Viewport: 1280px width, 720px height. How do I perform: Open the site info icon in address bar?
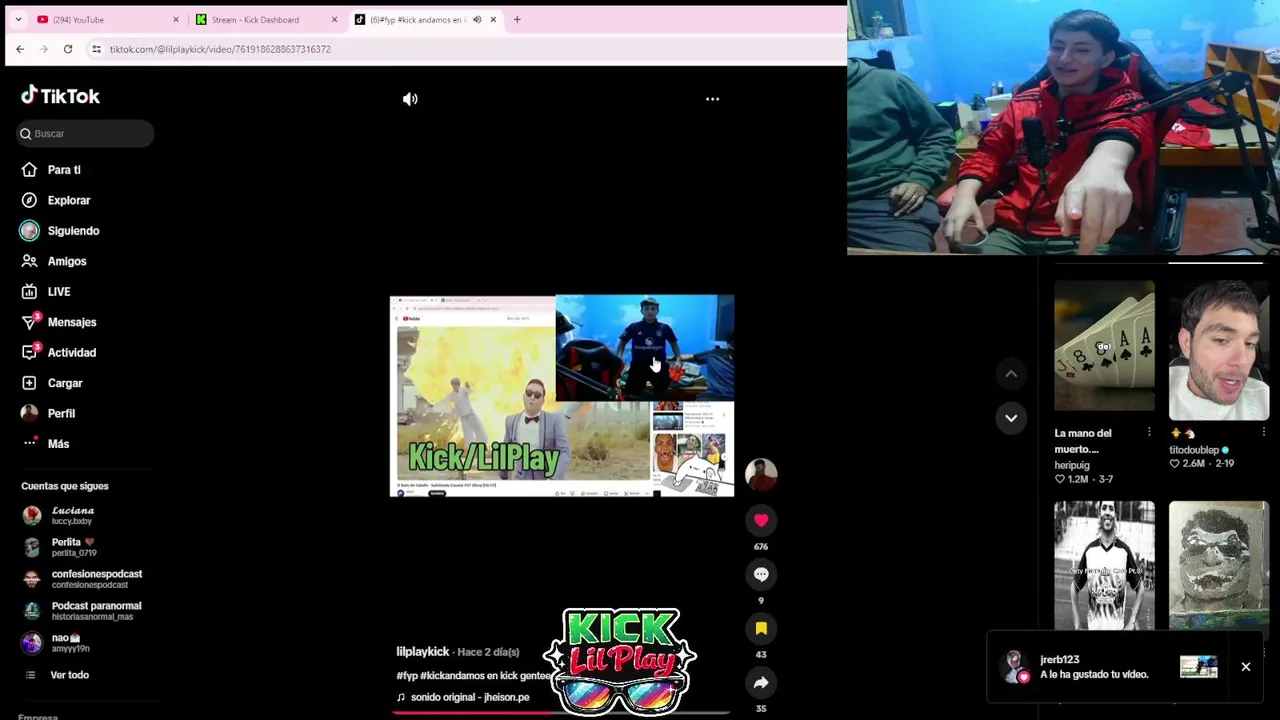[x=96, y=49]
